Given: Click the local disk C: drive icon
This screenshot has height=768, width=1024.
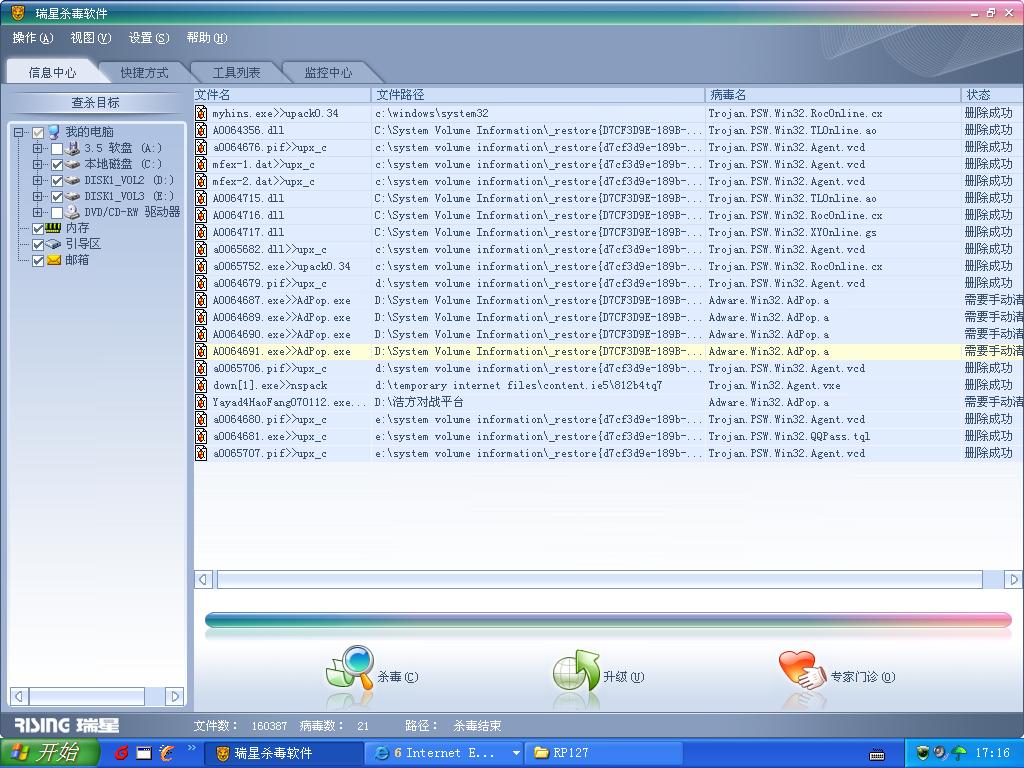Looking at the screenshot, I should pos(72,164).
